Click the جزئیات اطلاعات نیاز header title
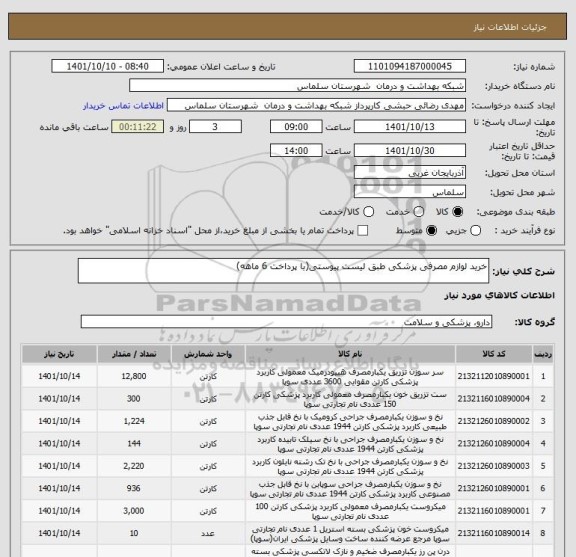Image resolution: width=576 pixels, height=557 pixels. (510, 27)
